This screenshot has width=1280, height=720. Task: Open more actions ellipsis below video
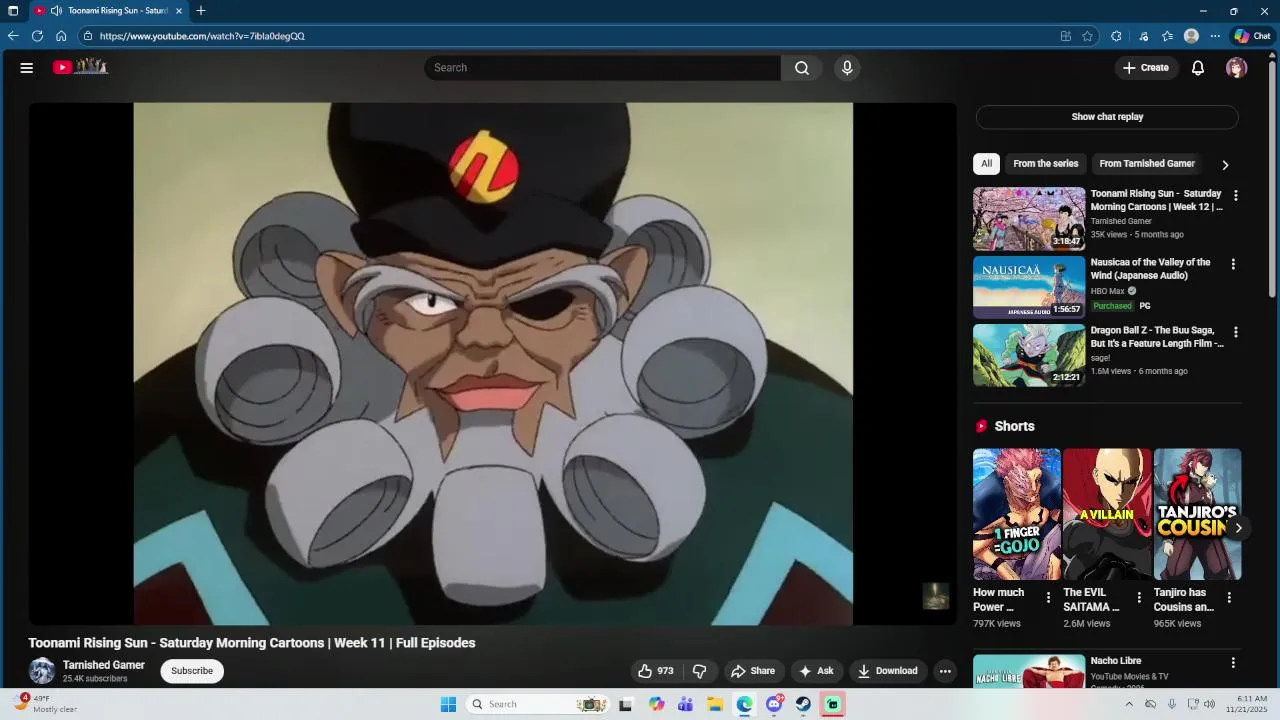(x=945, y=671)
